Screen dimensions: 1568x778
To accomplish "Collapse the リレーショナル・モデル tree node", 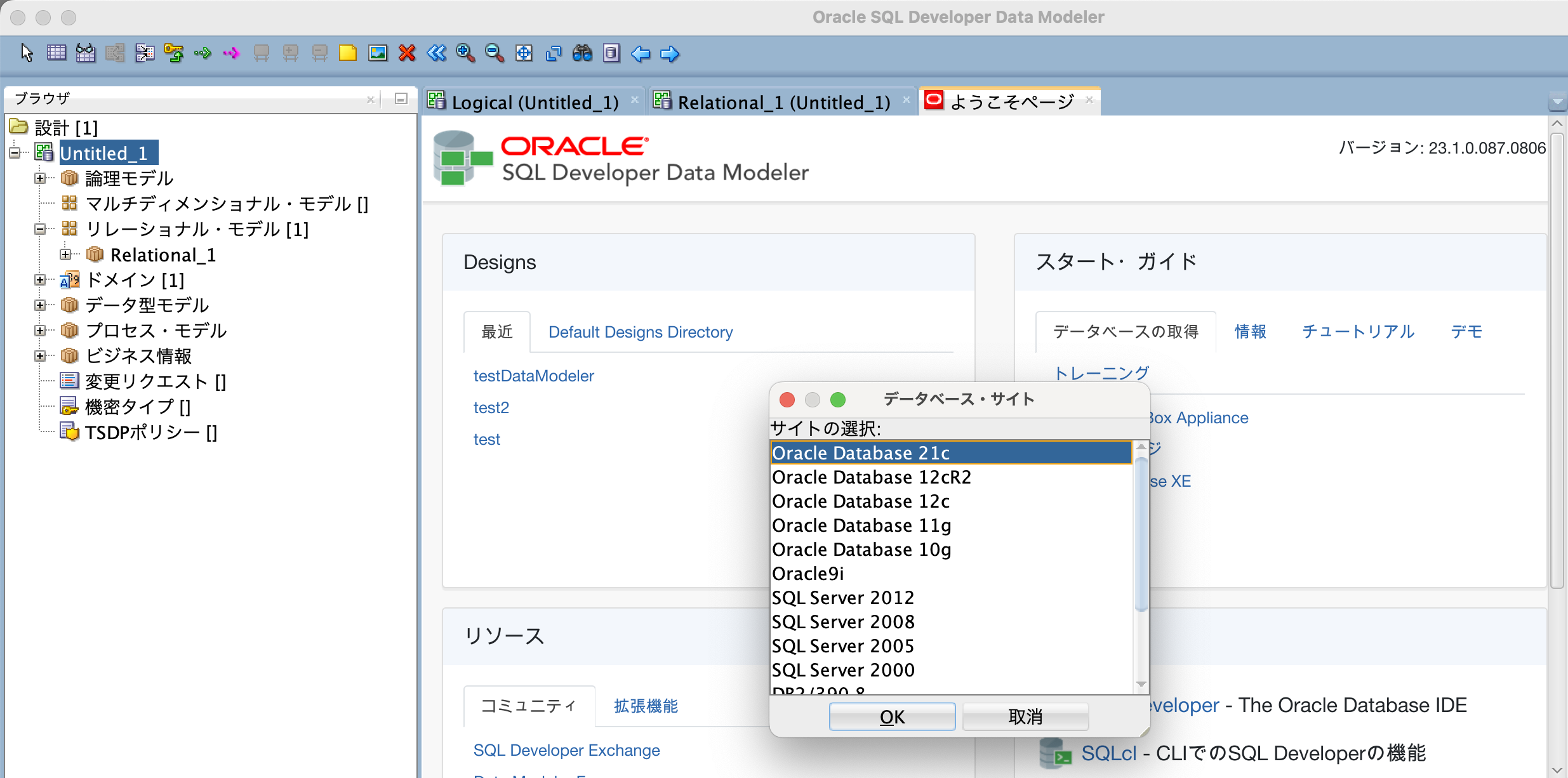I will click(x=40, y=229).
